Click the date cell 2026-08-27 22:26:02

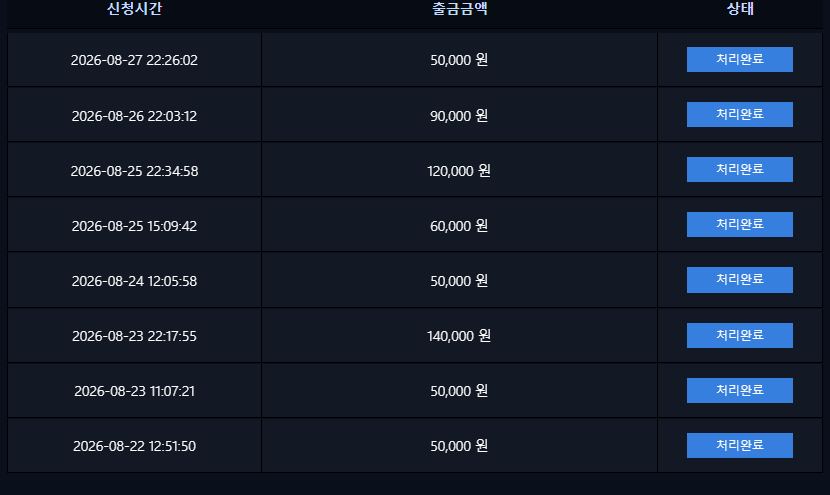click(x=134, y=60)
